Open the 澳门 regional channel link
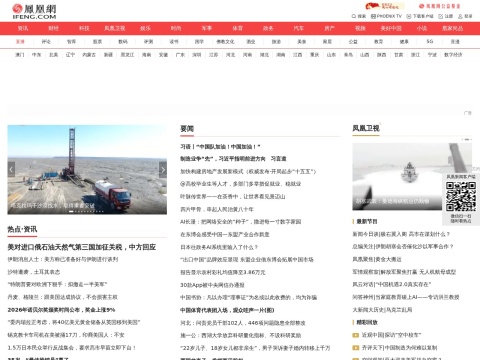480x360 pixels. coord(20,55)
